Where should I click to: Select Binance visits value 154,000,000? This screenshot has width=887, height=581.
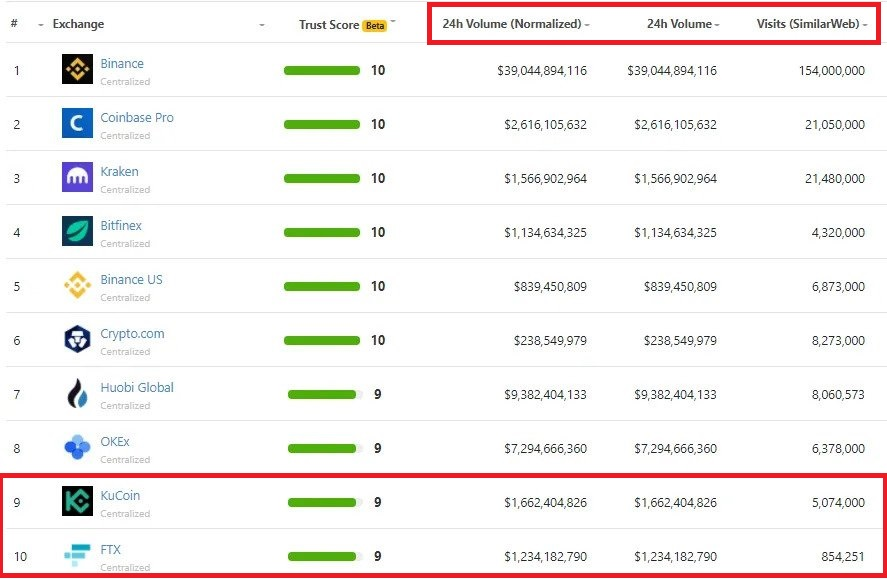point(832,71)
